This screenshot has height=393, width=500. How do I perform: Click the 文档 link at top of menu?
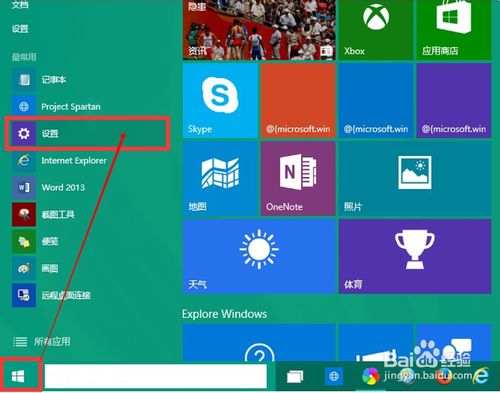click(20, 5)
